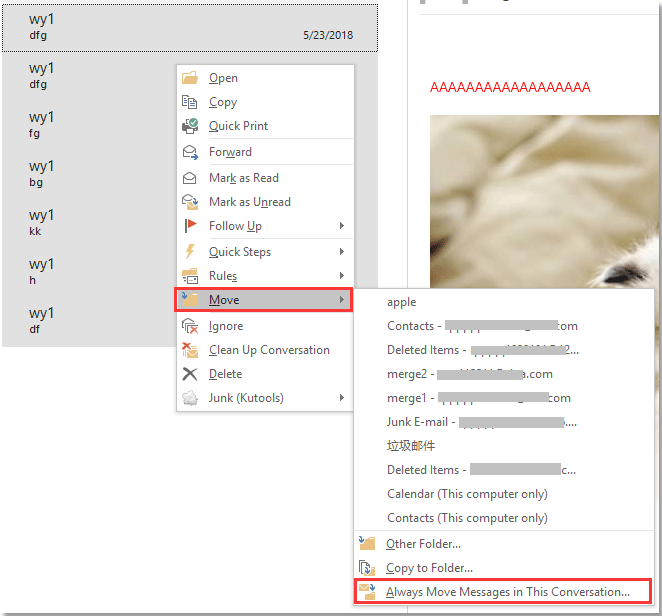Select the merge2 folder in the submenu
Image resolution: width=662 pixels, height=616 pixels.
504,374
